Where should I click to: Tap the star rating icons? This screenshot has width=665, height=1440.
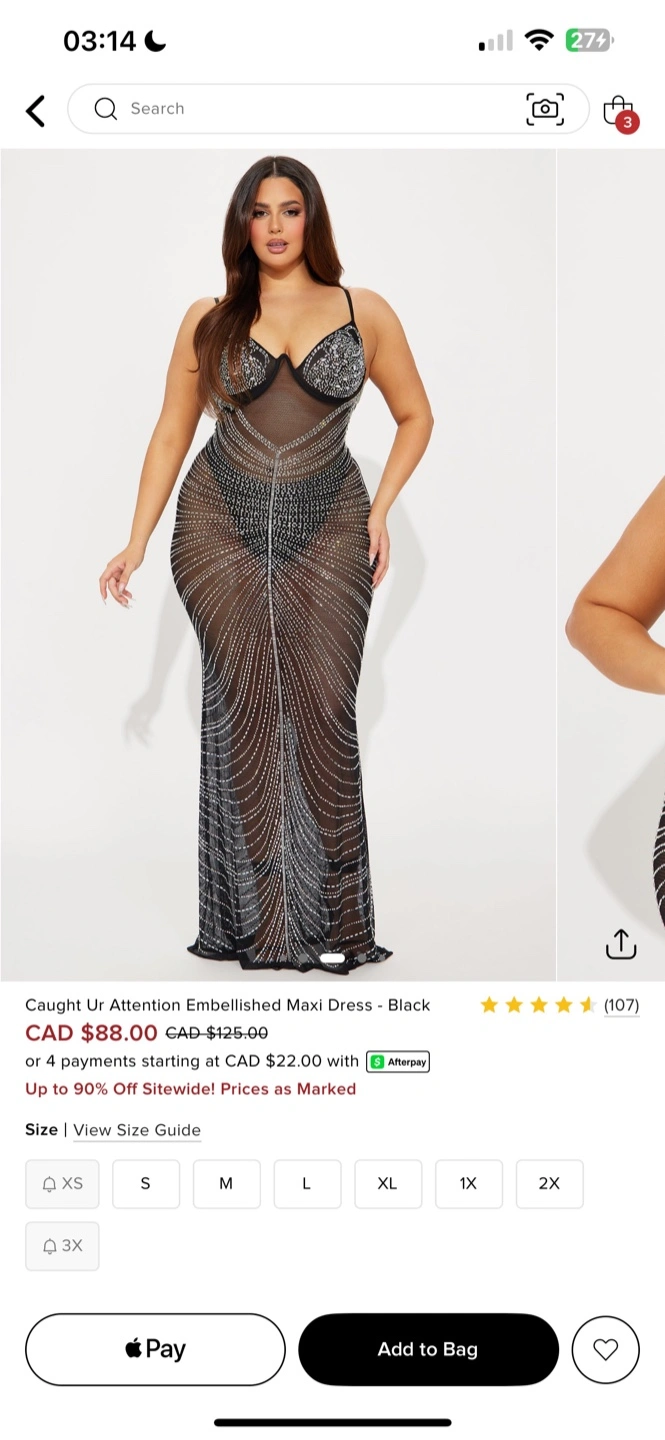pyautogui.click(x=538, y=1005)
